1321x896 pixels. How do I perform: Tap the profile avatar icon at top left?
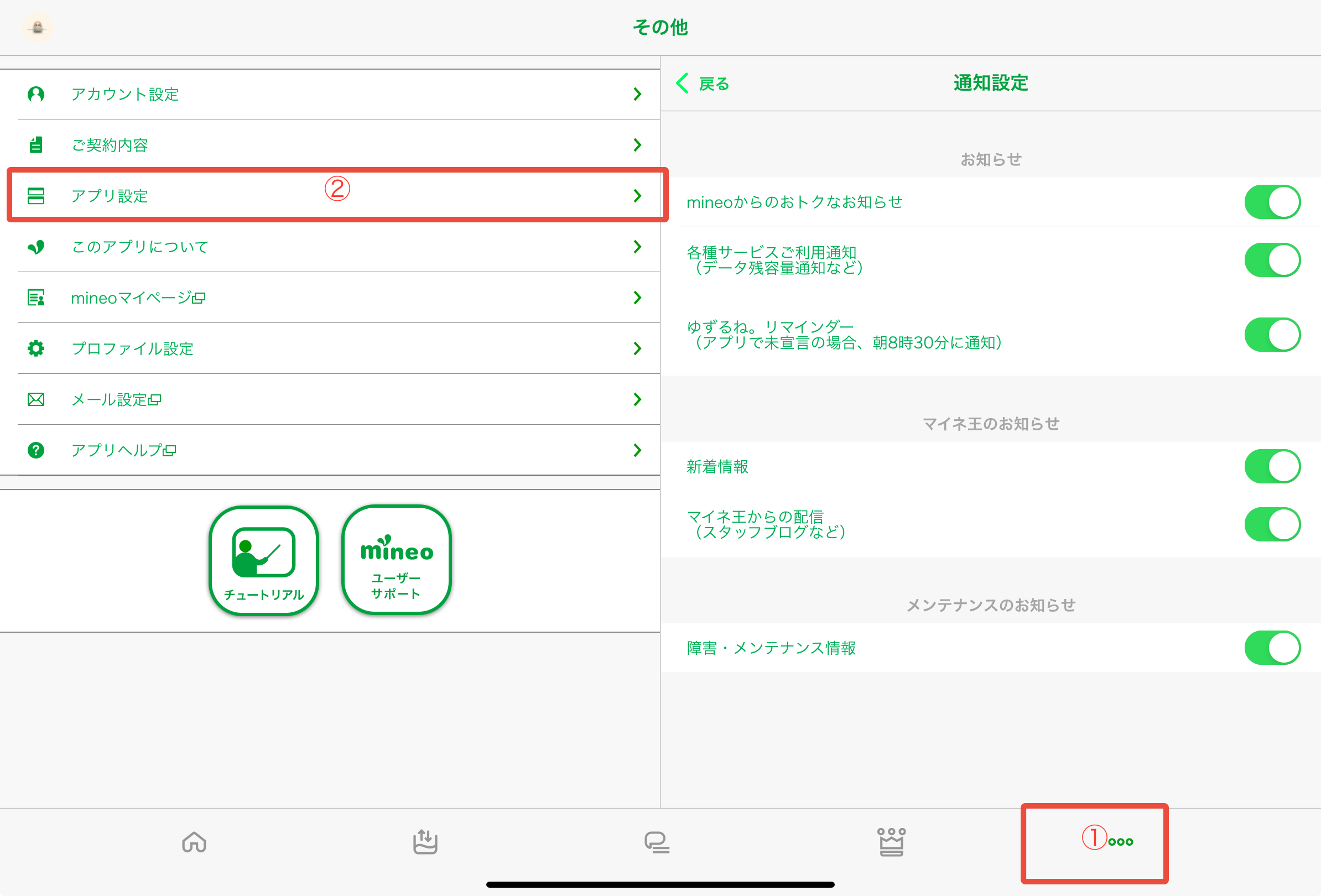(x=38, y=27)
